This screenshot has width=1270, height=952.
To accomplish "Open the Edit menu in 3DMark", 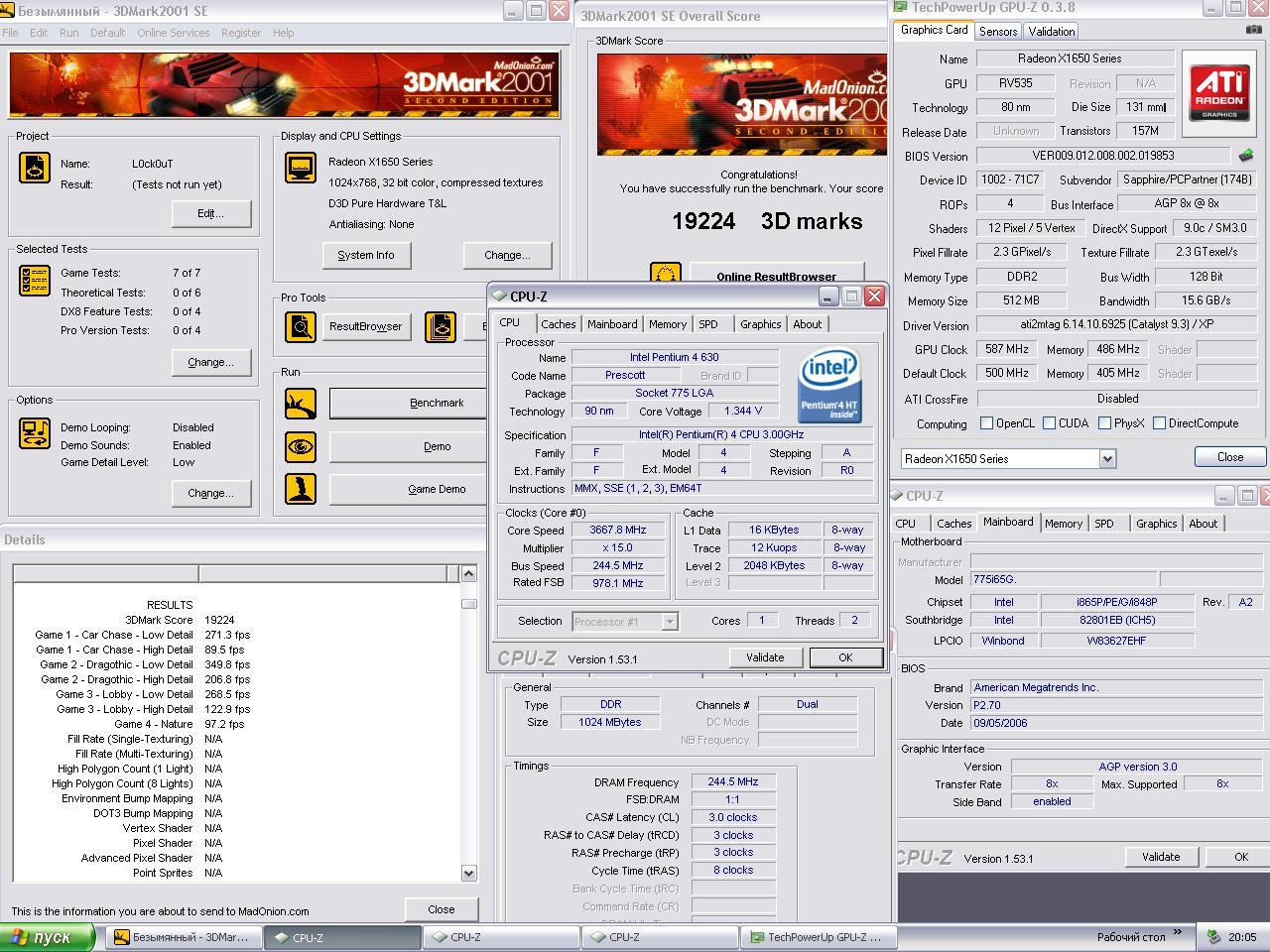I will pos(39,33).
